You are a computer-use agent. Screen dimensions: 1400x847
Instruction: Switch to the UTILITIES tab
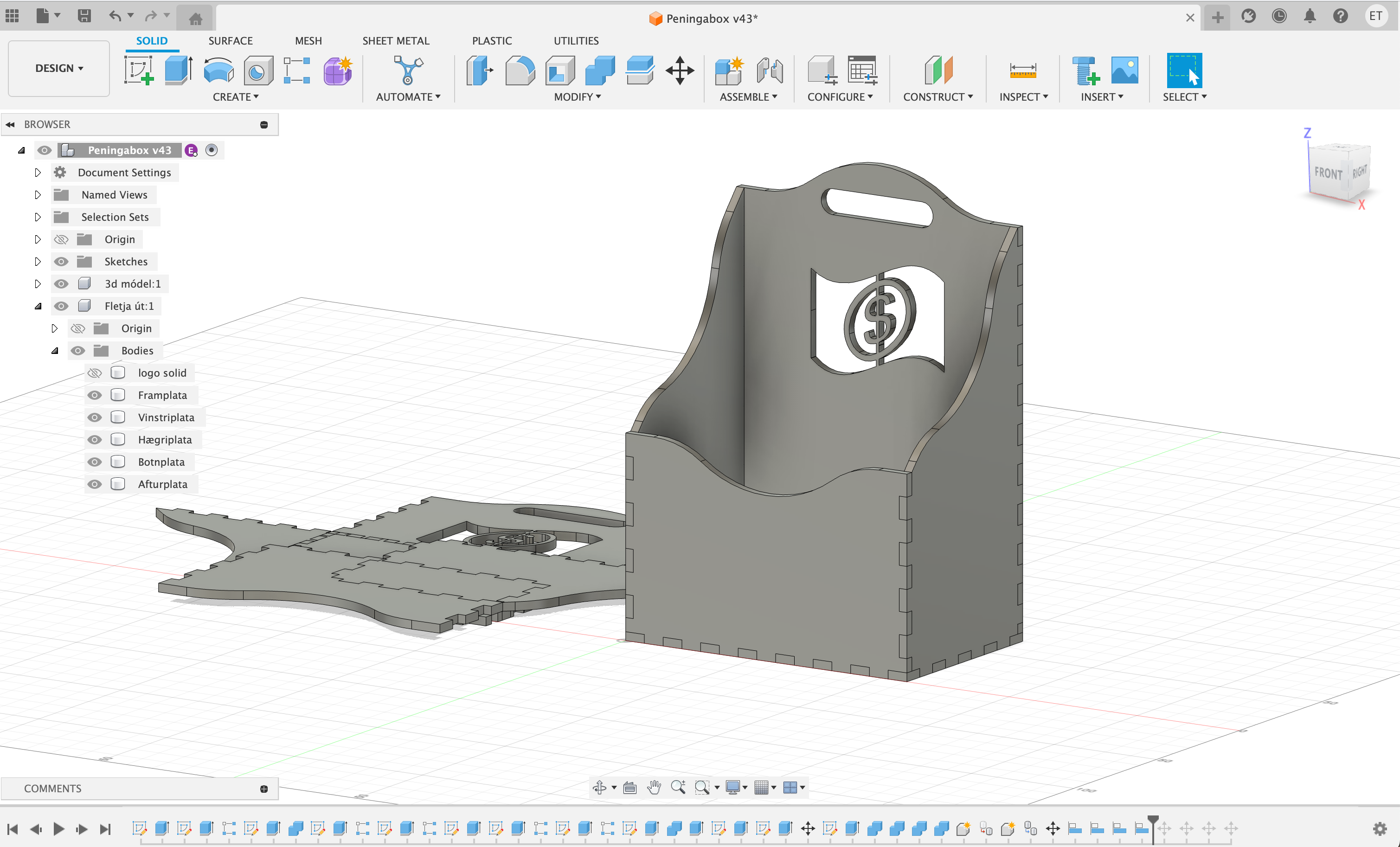pos(576,41)
